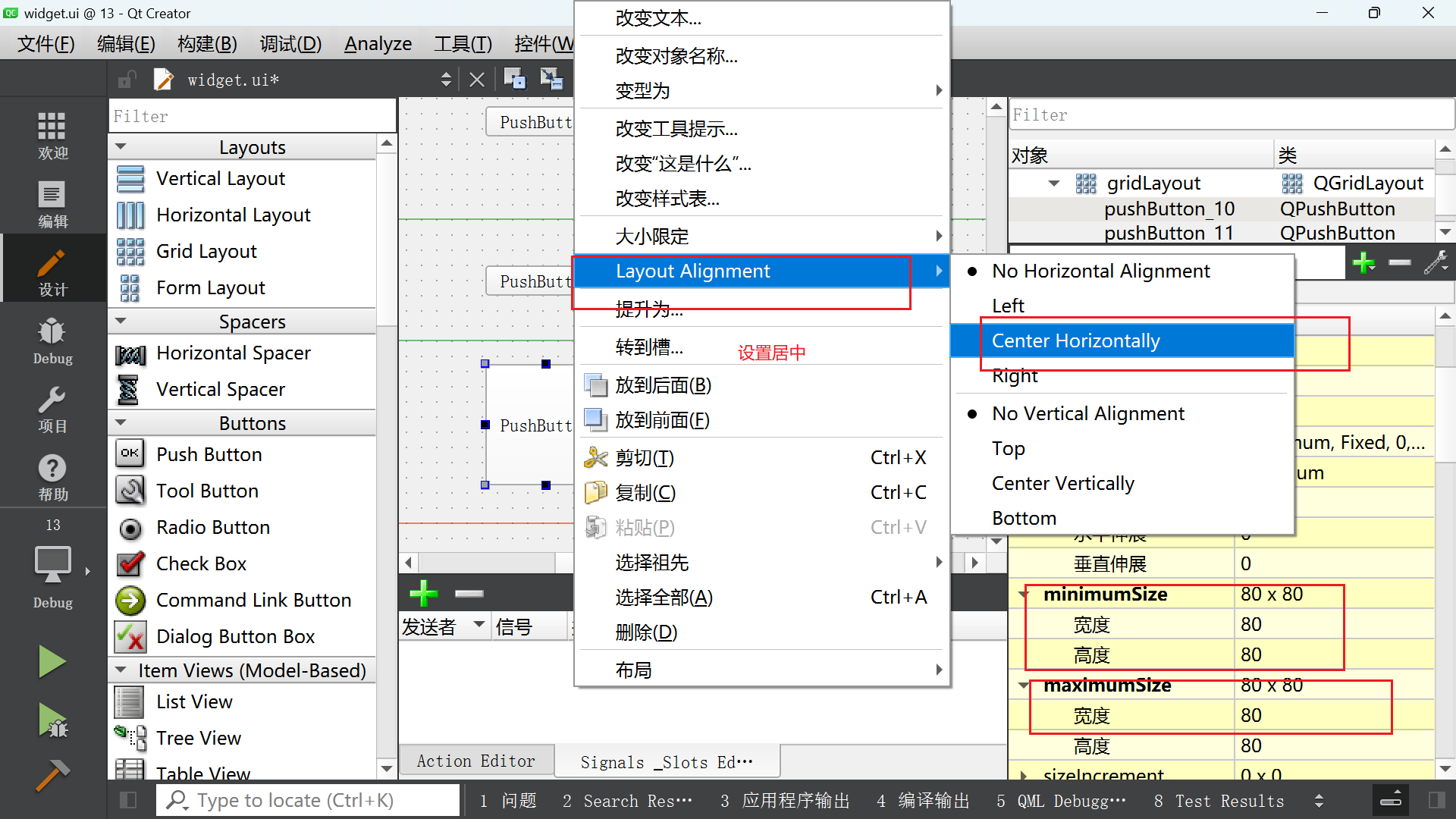Open the 文件(F) menu
This screenshot has height=819, width=1456.
coord(46,44)
